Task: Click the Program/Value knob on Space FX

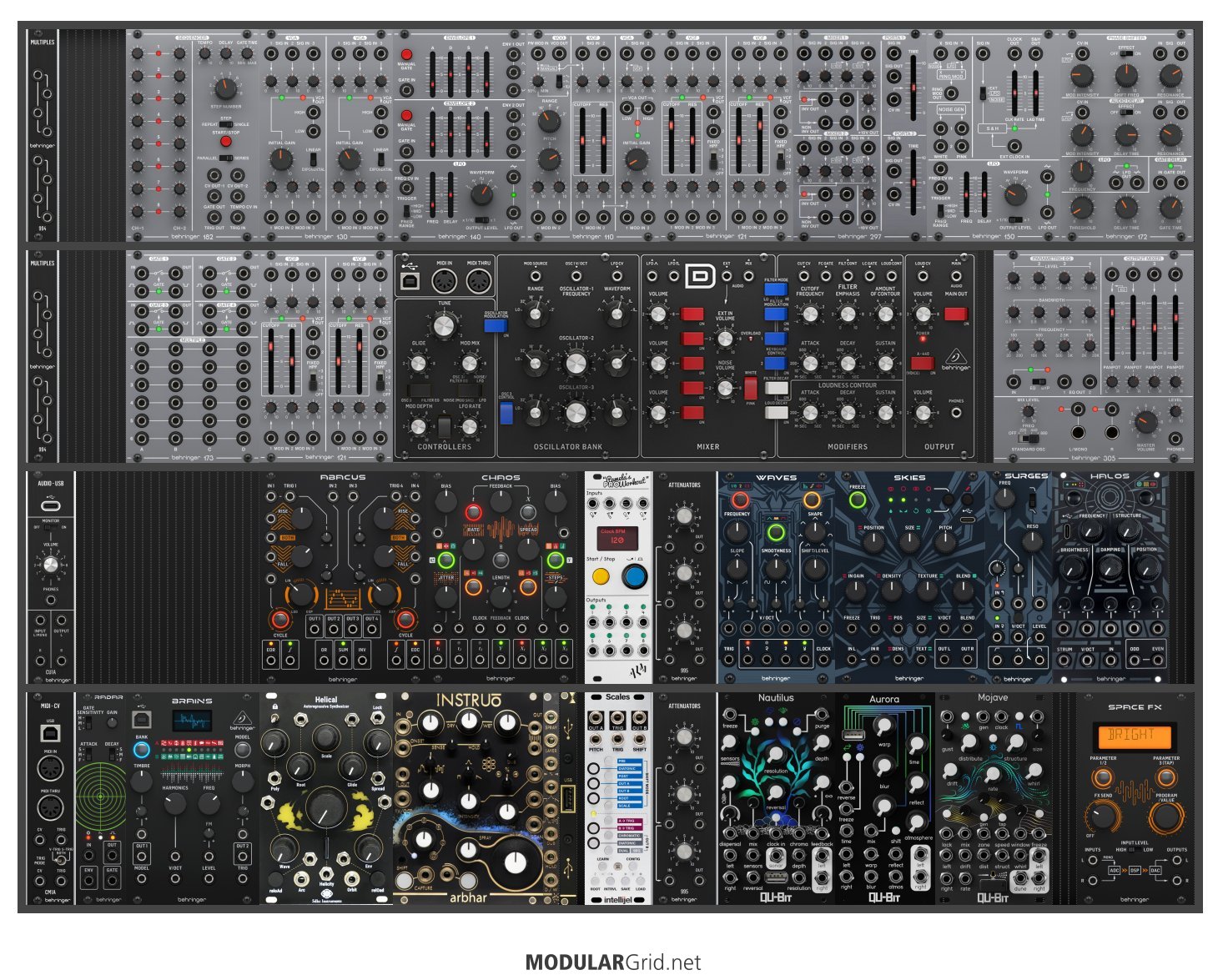Action: (1165, 817)
